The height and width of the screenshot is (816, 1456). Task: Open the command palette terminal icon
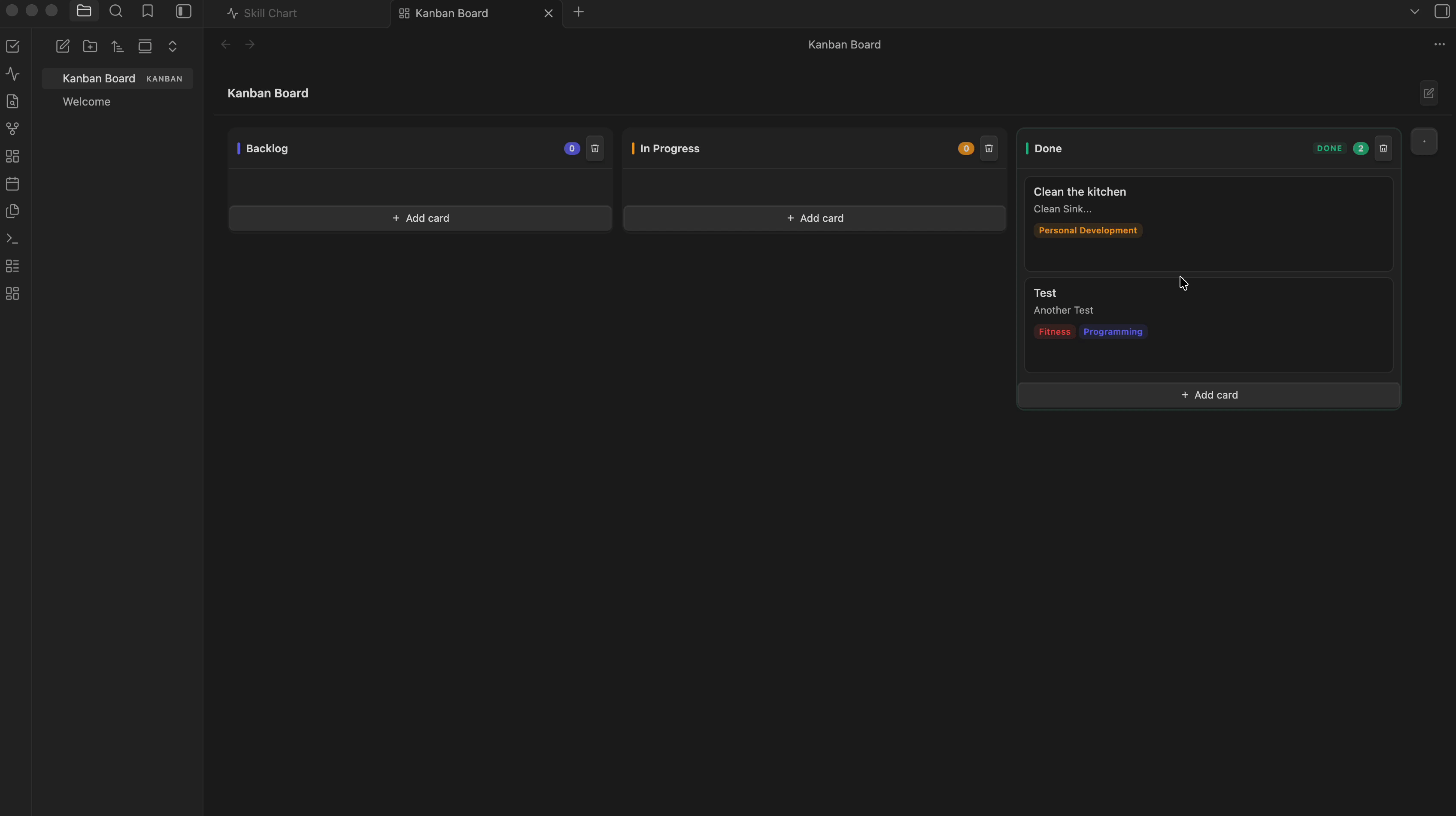(12, 239)
